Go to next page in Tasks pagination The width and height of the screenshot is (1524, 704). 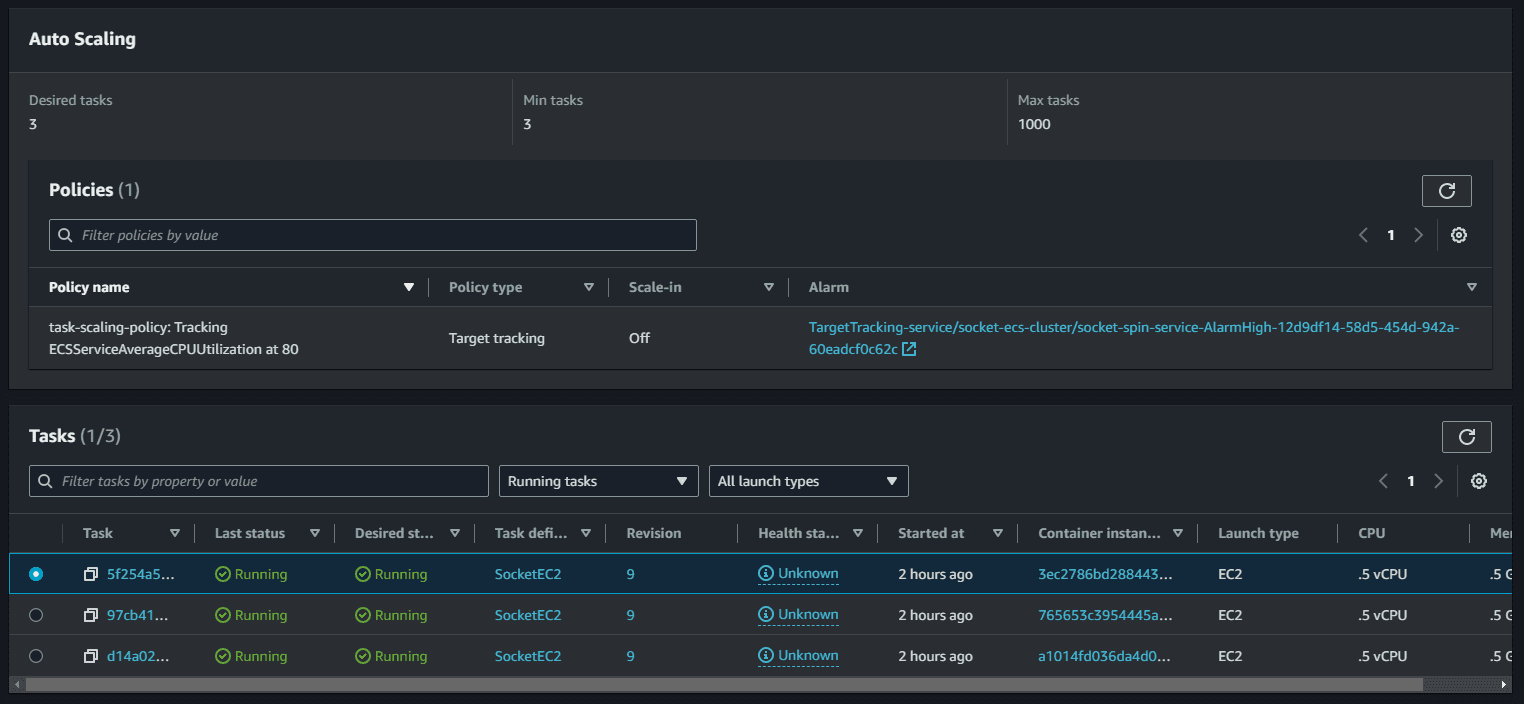[x=1438, y=481]
